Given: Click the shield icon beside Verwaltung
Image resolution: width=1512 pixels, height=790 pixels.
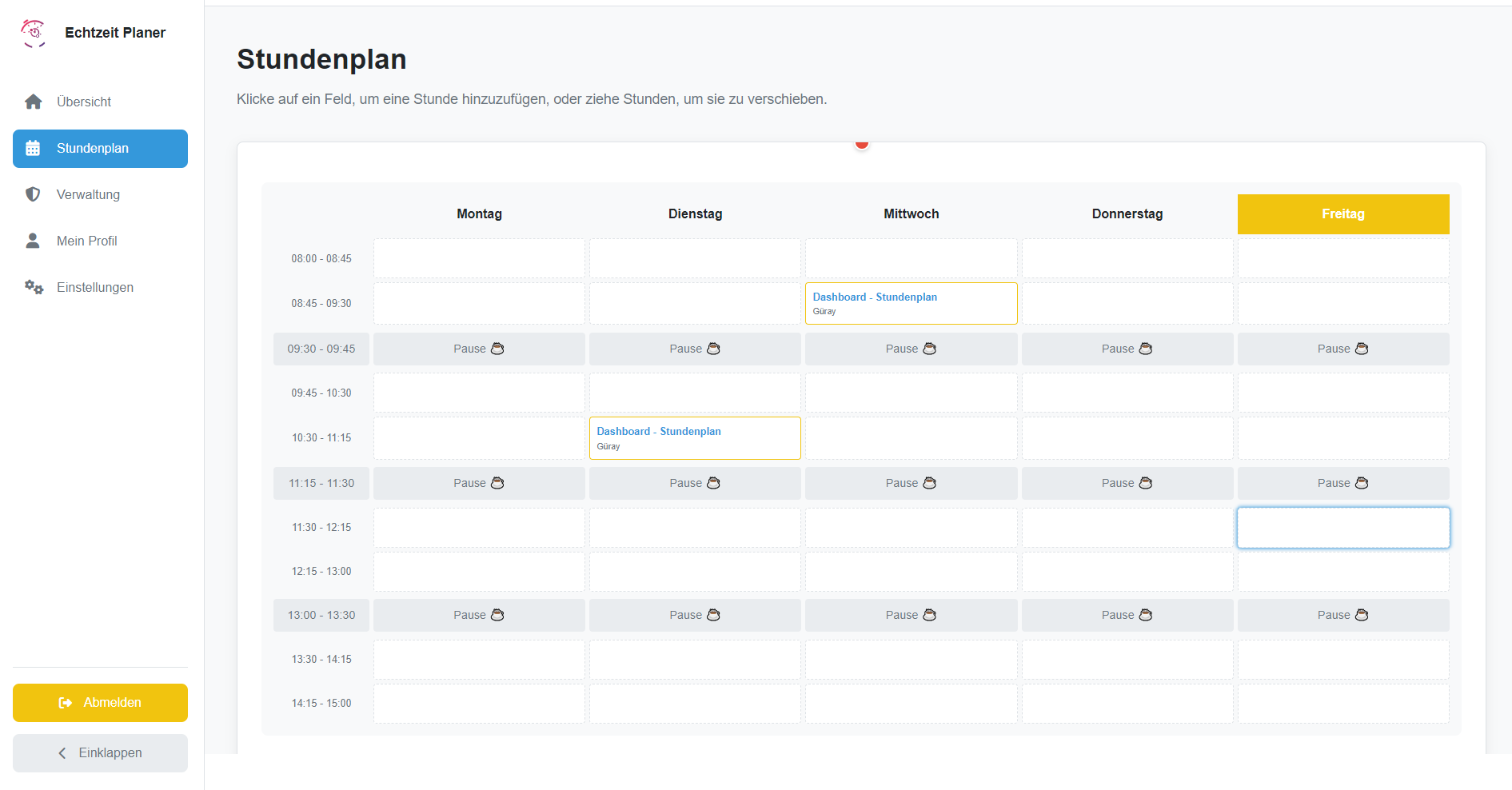Looking at the screenshot, I should (33, 194).
